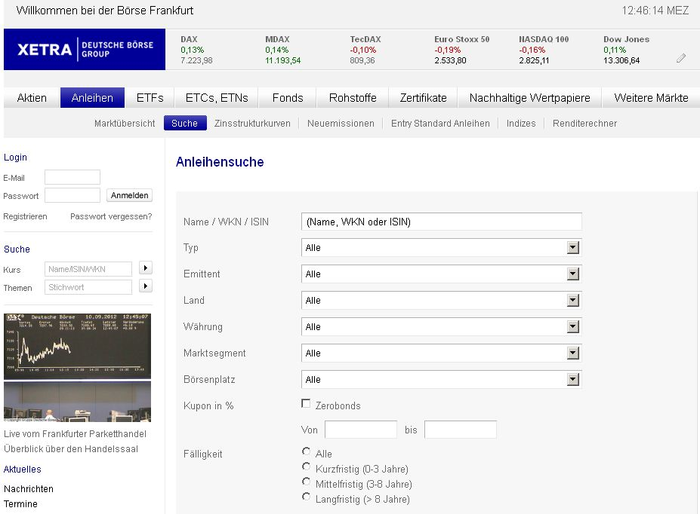700x514 pixels.
Task: Open Entry Standard Anleihen submenu item
Action: 440,123
